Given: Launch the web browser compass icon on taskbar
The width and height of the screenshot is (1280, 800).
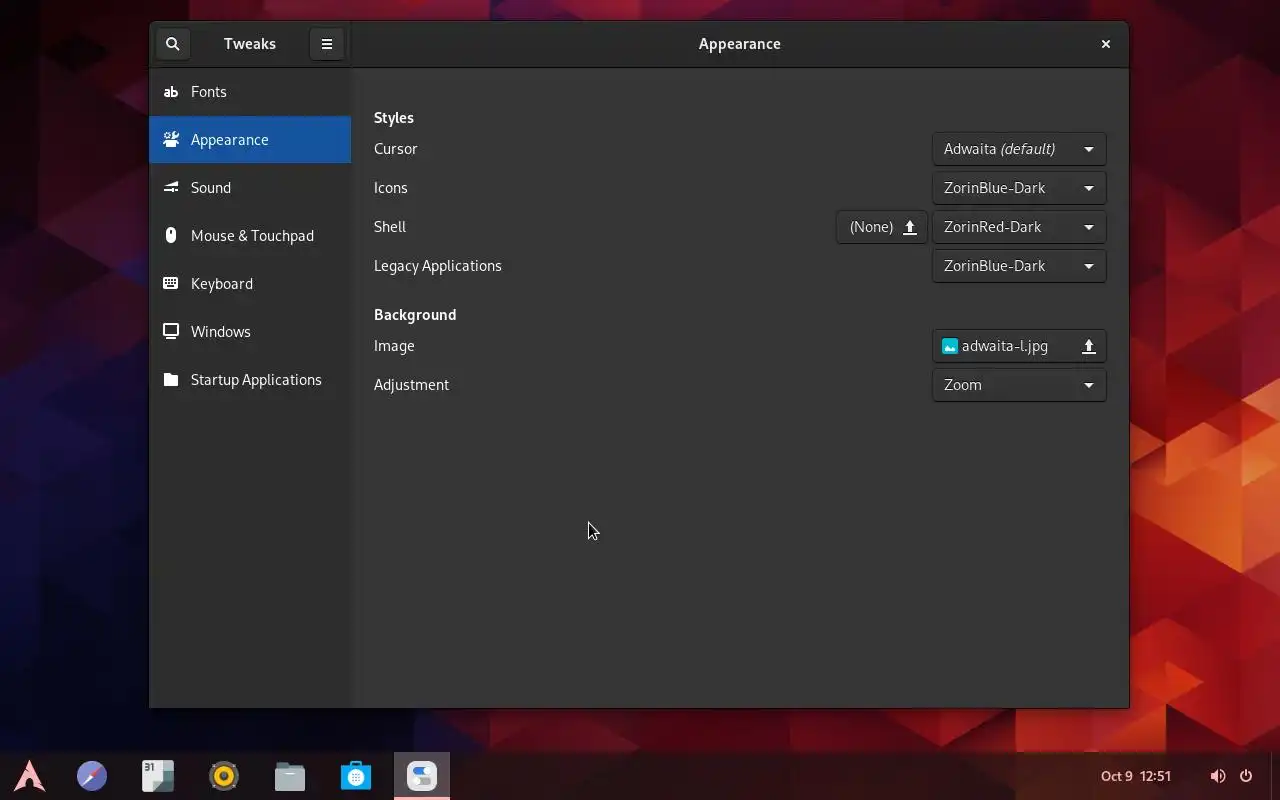Looking at the screenshot, I should coord(92,776).
